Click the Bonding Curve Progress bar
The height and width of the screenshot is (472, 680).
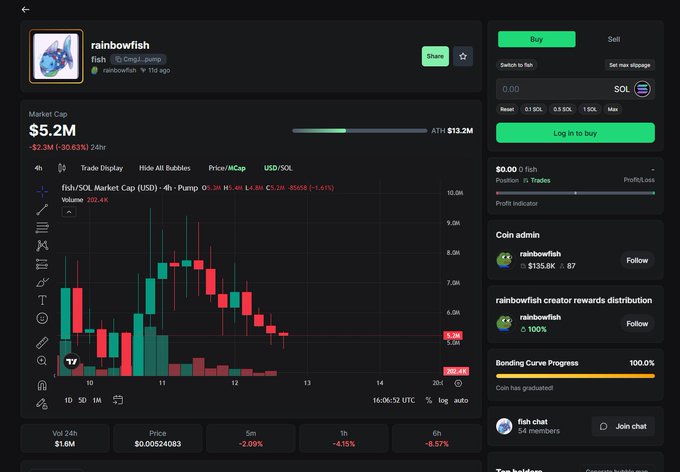tap(575, 376)
